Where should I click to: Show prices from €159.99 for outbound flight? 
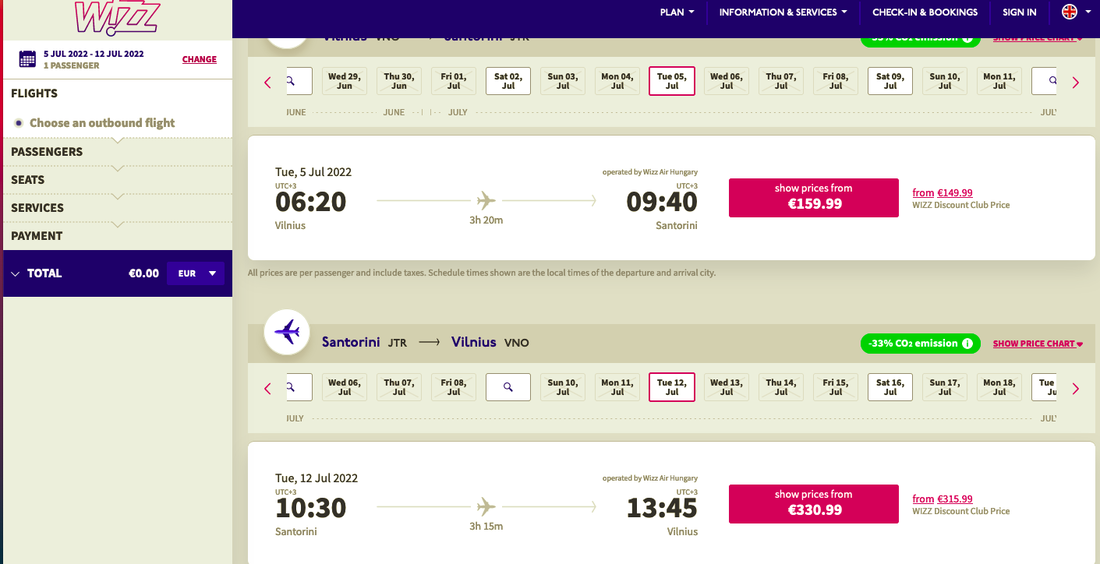pos(813,197)
